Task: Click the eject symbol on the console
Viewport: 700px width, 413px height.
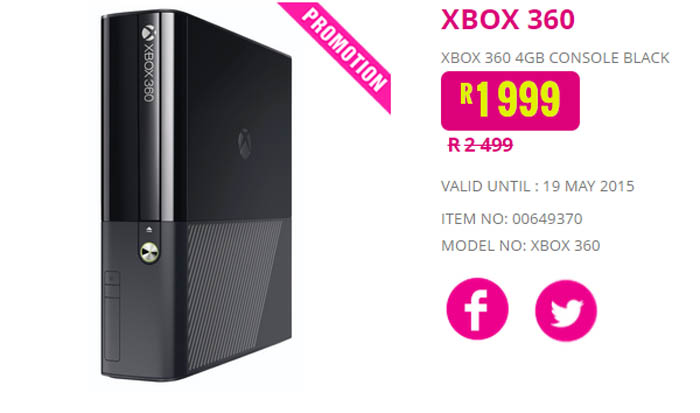Action: click(x=149, y=229)
